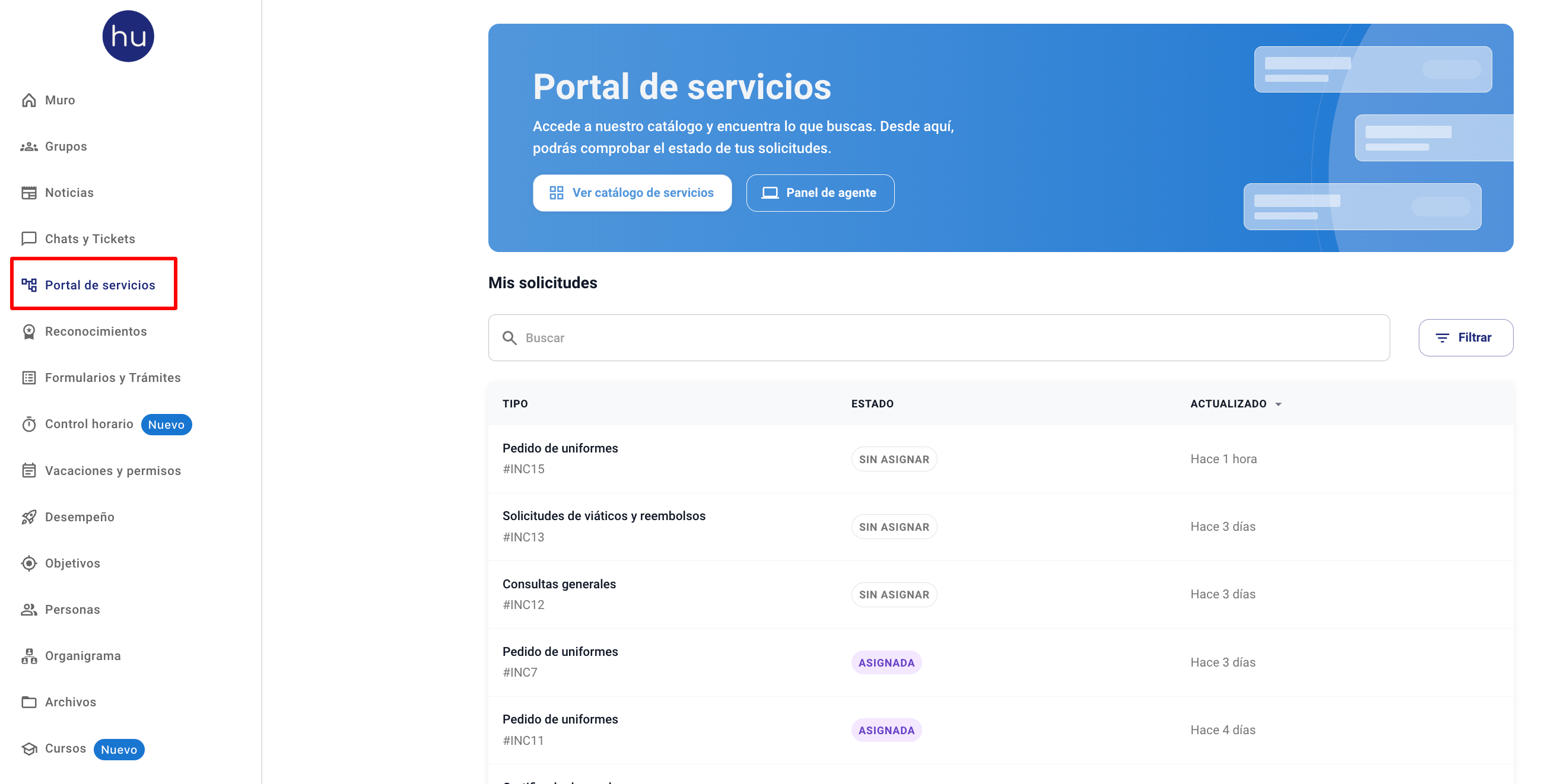Screen dimensions: 1557x784
Task: Click the Organigrama hierarchy icon
Action: click(29, 656)
